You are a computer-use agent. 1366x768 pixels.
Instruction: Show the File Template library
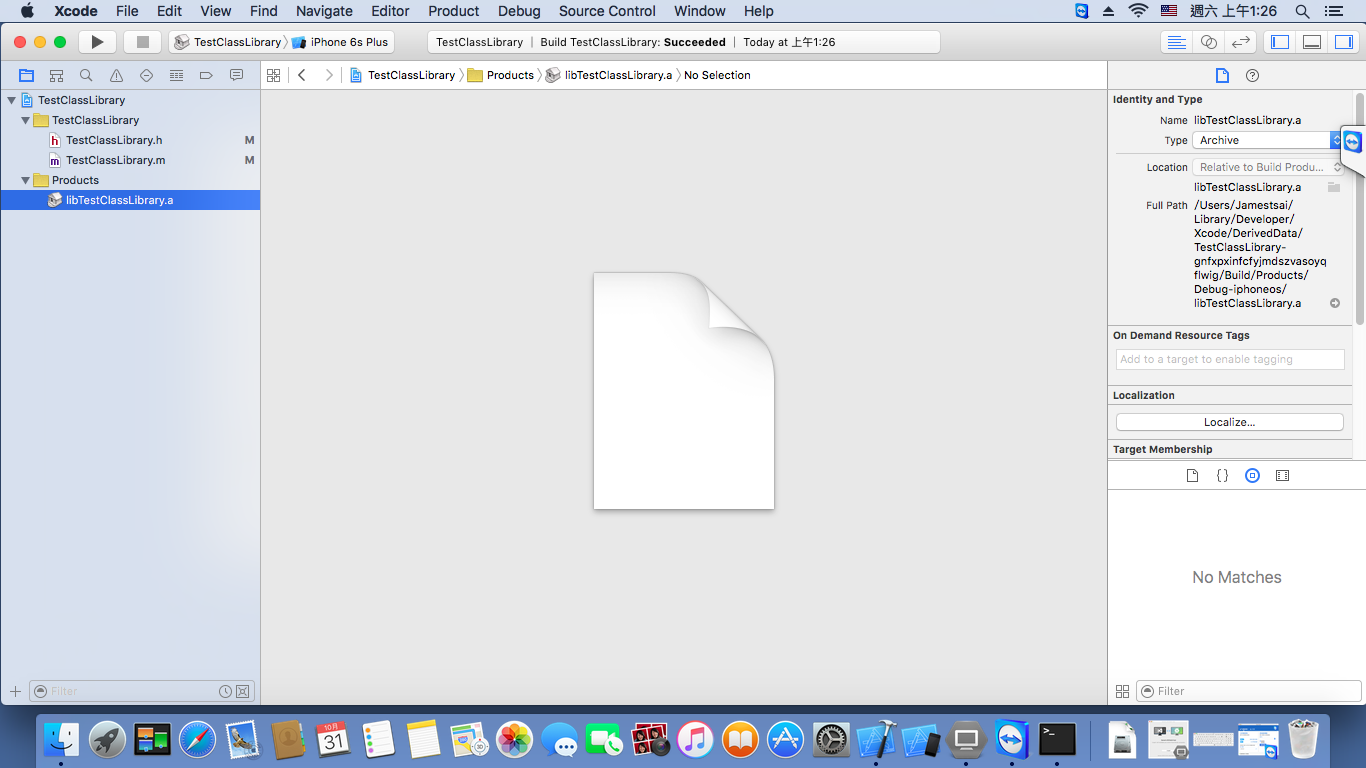(1192, 476)
